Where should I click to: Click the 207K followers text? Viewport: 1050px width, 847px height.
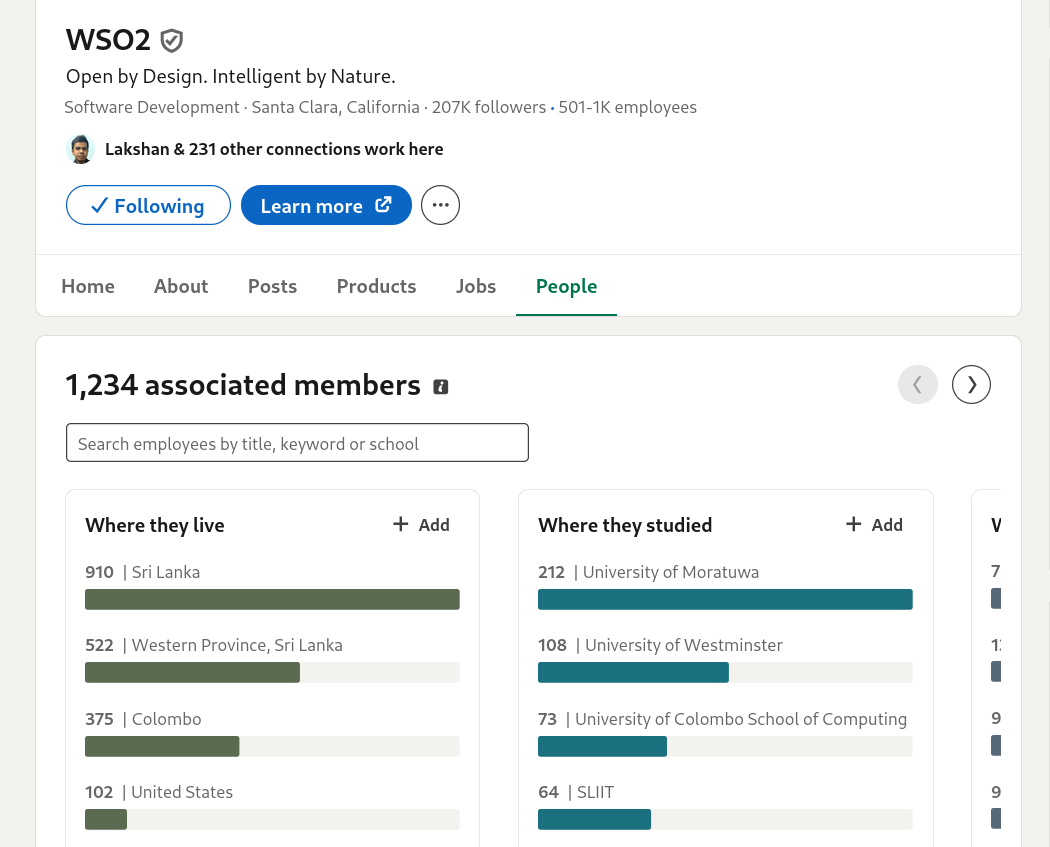coord(489,107)
